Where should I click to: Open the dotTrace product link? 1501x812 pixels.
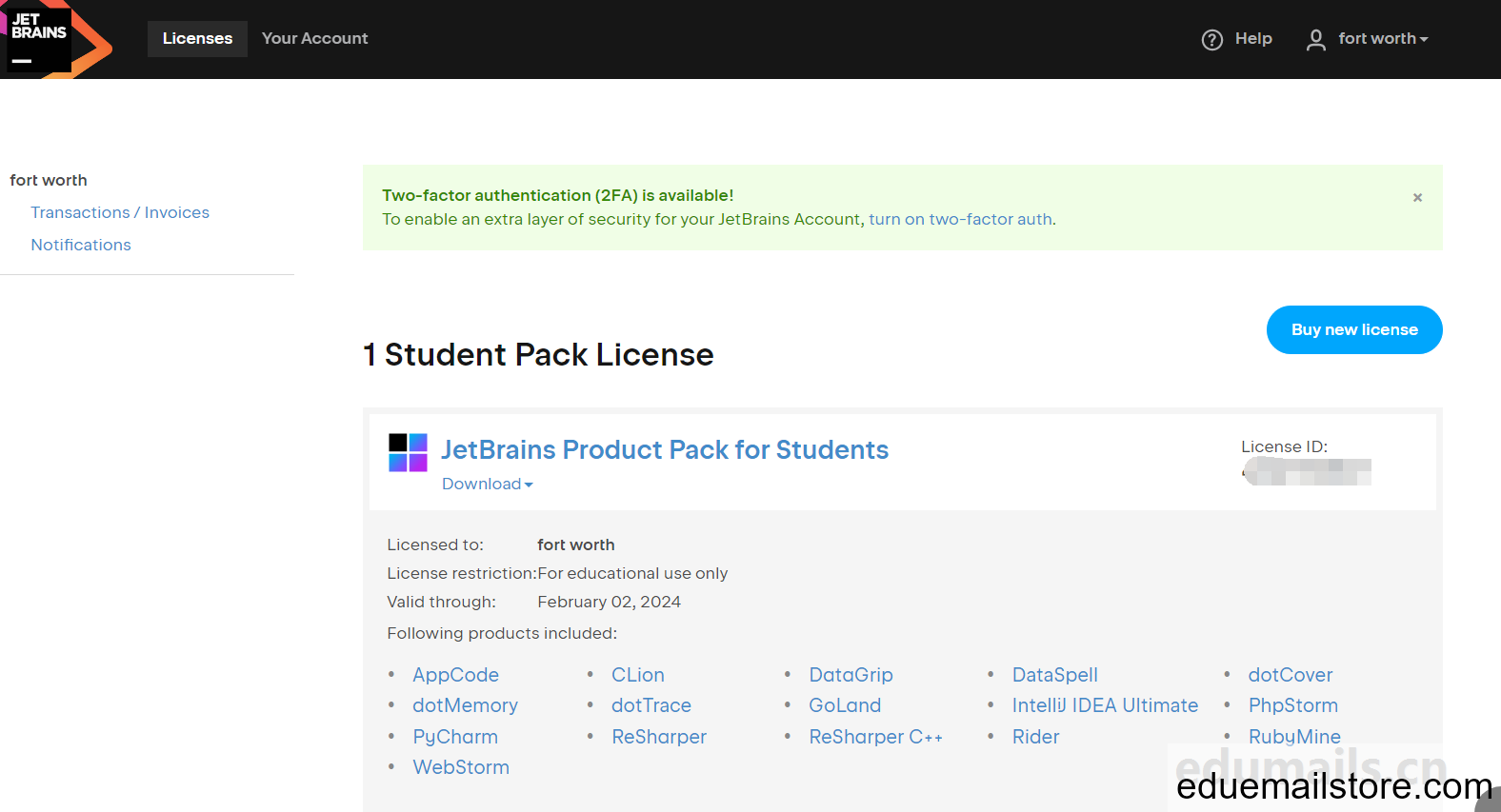[651, 705]
